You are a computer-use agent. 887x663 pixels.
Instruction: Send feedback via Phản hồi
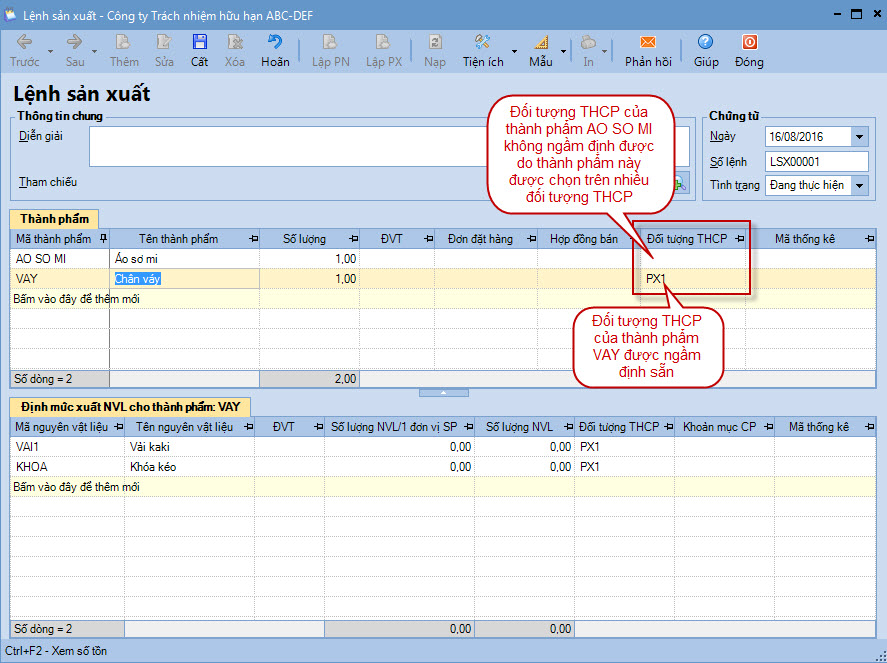click(x=648, y=50)
